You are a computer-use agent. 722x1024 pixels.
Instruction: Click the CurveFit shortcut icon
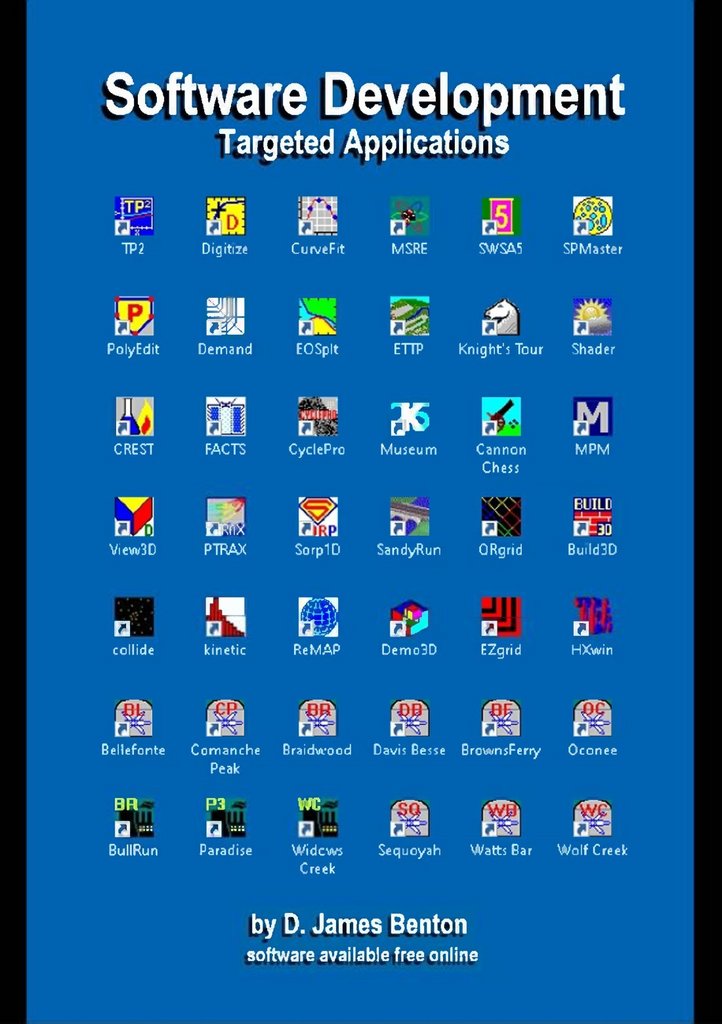tap(318, 216)
